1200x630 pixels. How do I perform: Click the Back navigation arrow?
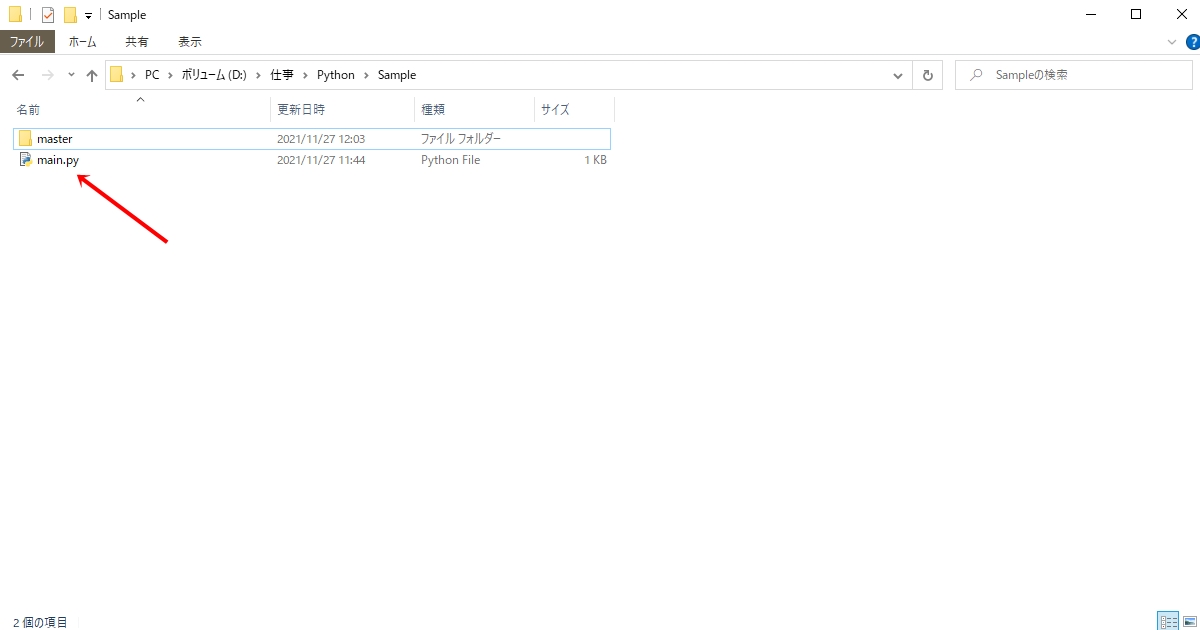pyautogui.click(x=18, y=75)
